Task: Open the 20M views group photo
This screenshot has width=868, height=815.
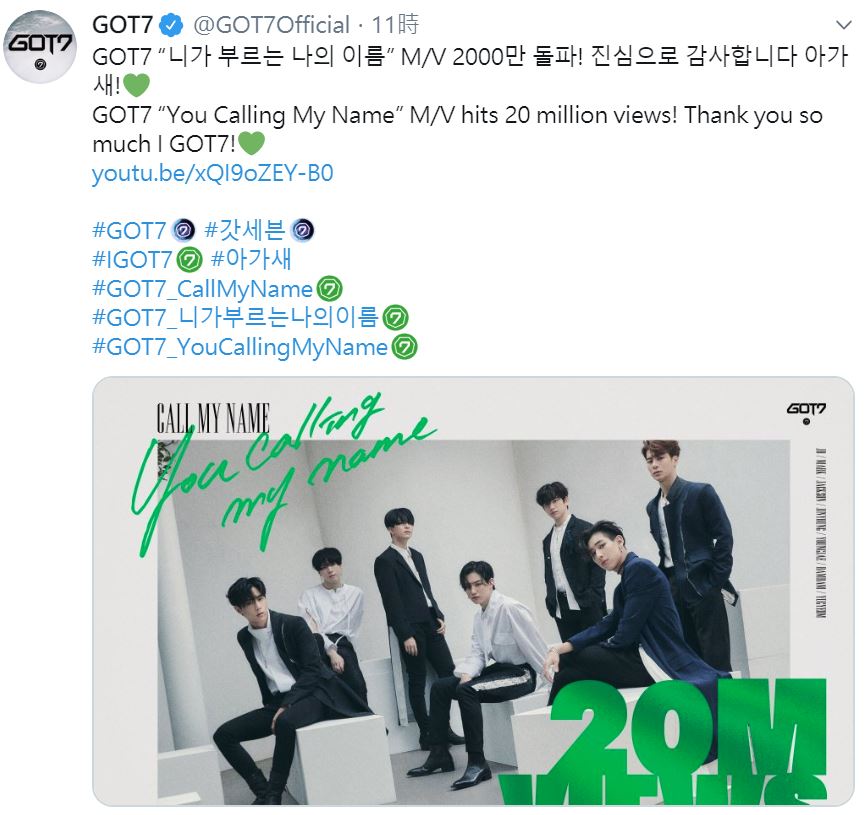Action: [x=473, y=591]
